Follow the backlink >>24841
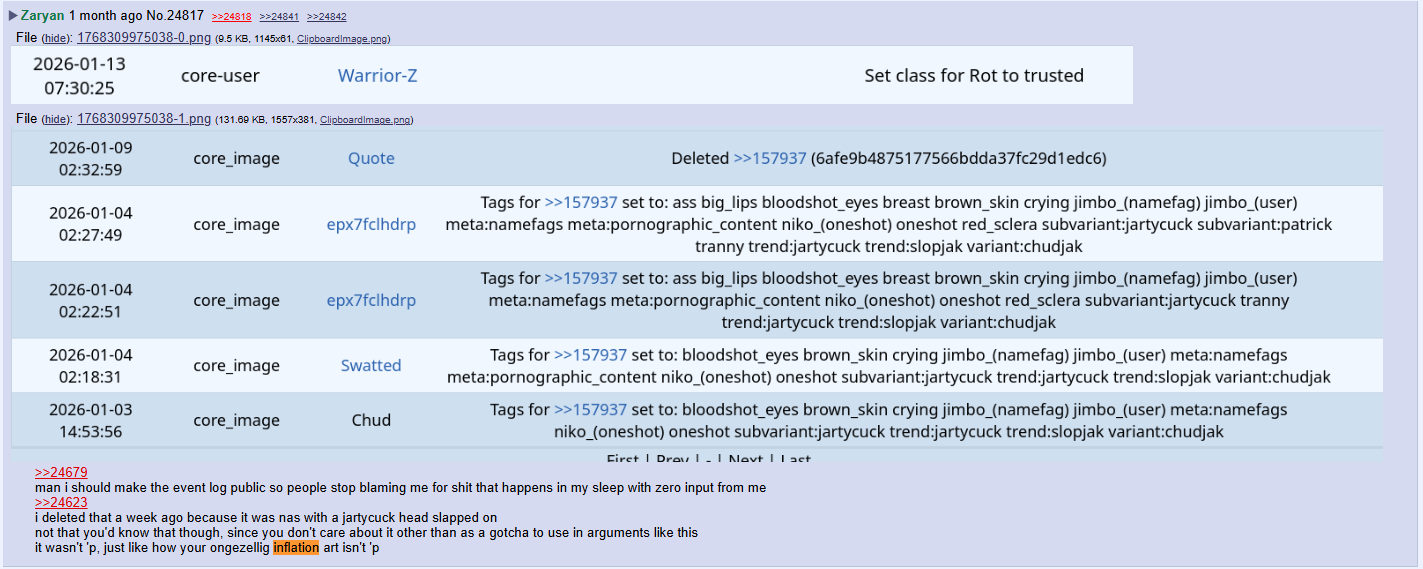1423x569 pixels. point(279,17)
